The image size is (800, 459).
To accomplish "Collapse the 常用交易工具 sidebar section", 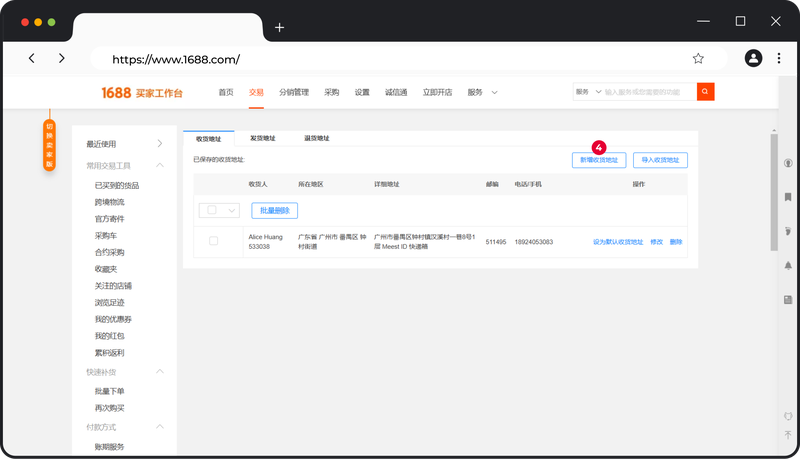I will pos(159,166).
